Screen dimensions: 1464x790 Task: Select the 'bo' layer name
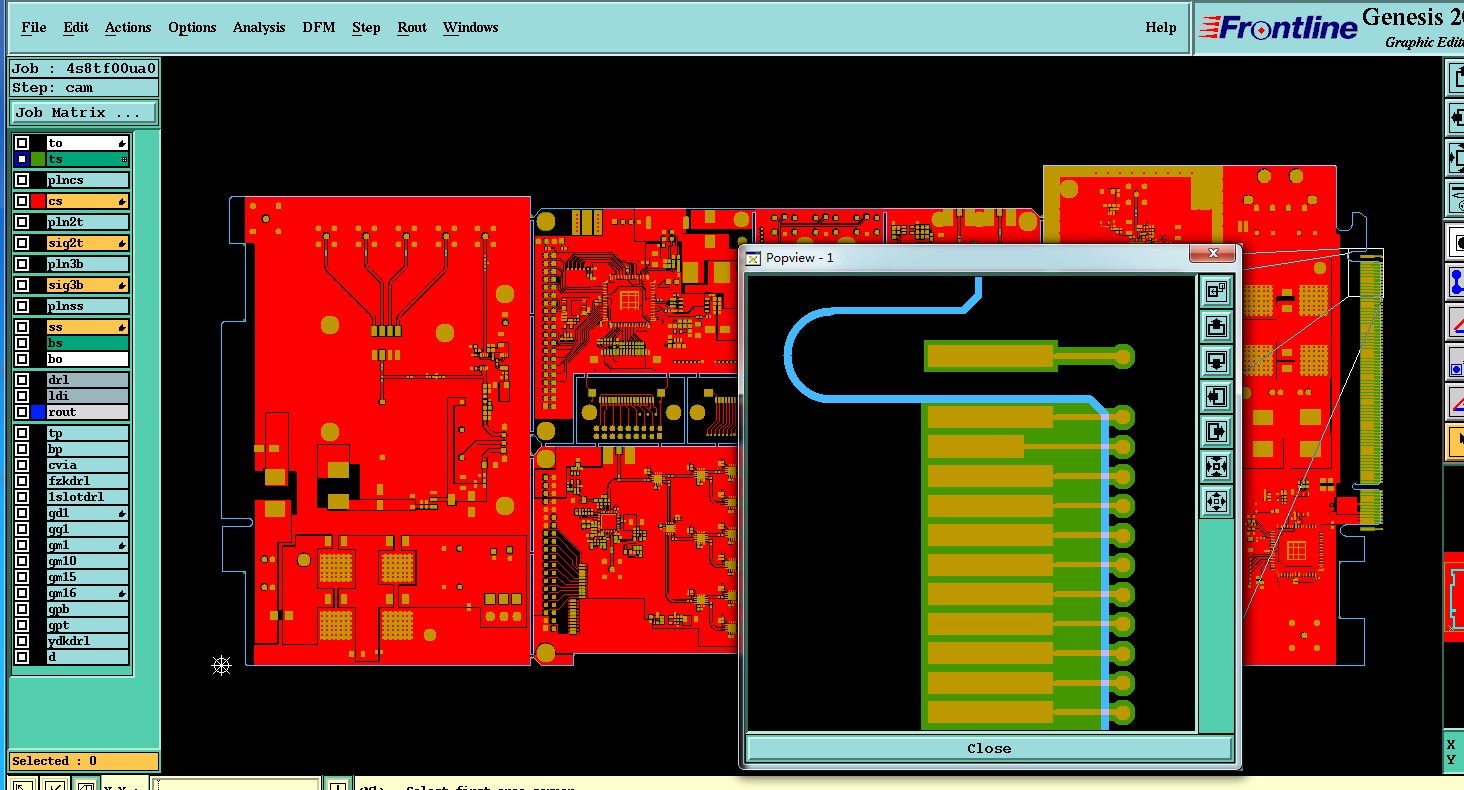click(x=88, y=359)
